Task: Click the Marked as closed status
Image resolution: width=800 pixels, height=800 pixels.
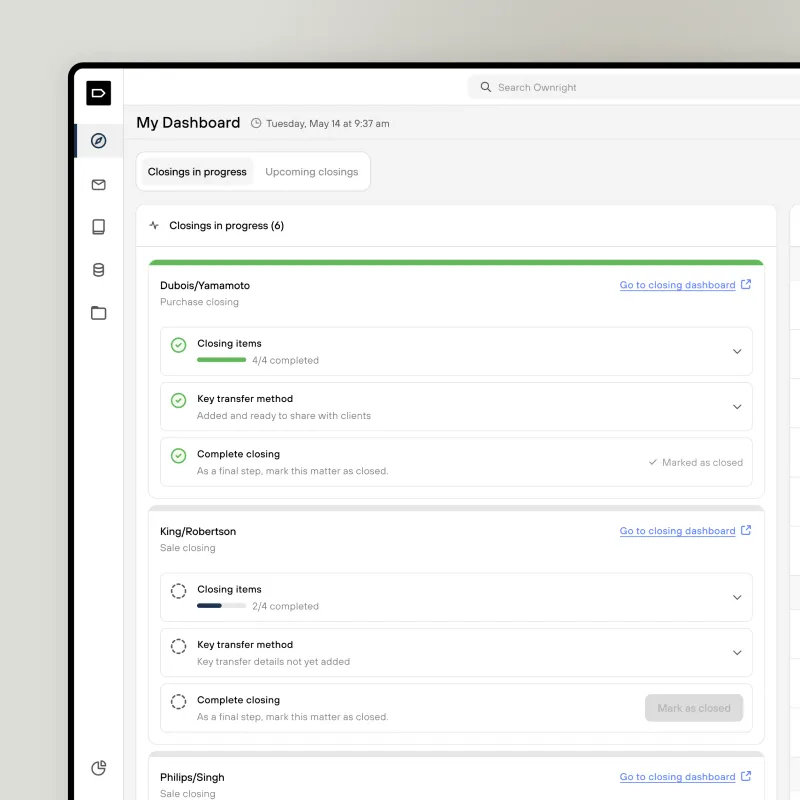Action: point(696,462)
